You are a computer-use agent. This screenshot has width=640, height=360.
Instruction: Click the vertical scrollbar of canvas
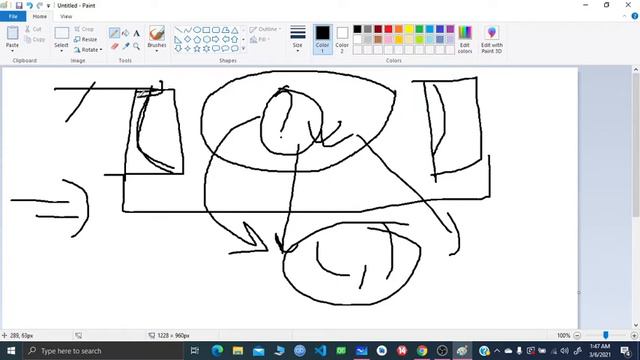click(636, 145)
